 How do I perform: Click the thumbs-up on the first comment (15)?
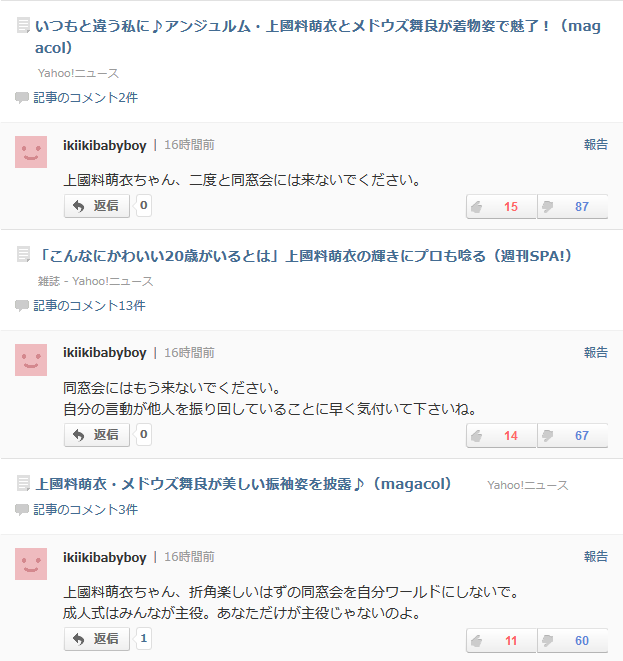(501, 207)
